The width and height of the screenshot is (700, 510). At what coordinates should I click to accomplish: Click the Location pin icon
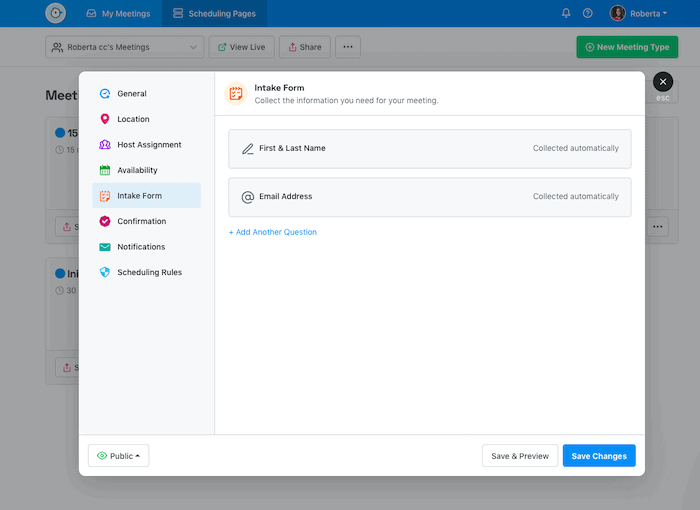105,119
